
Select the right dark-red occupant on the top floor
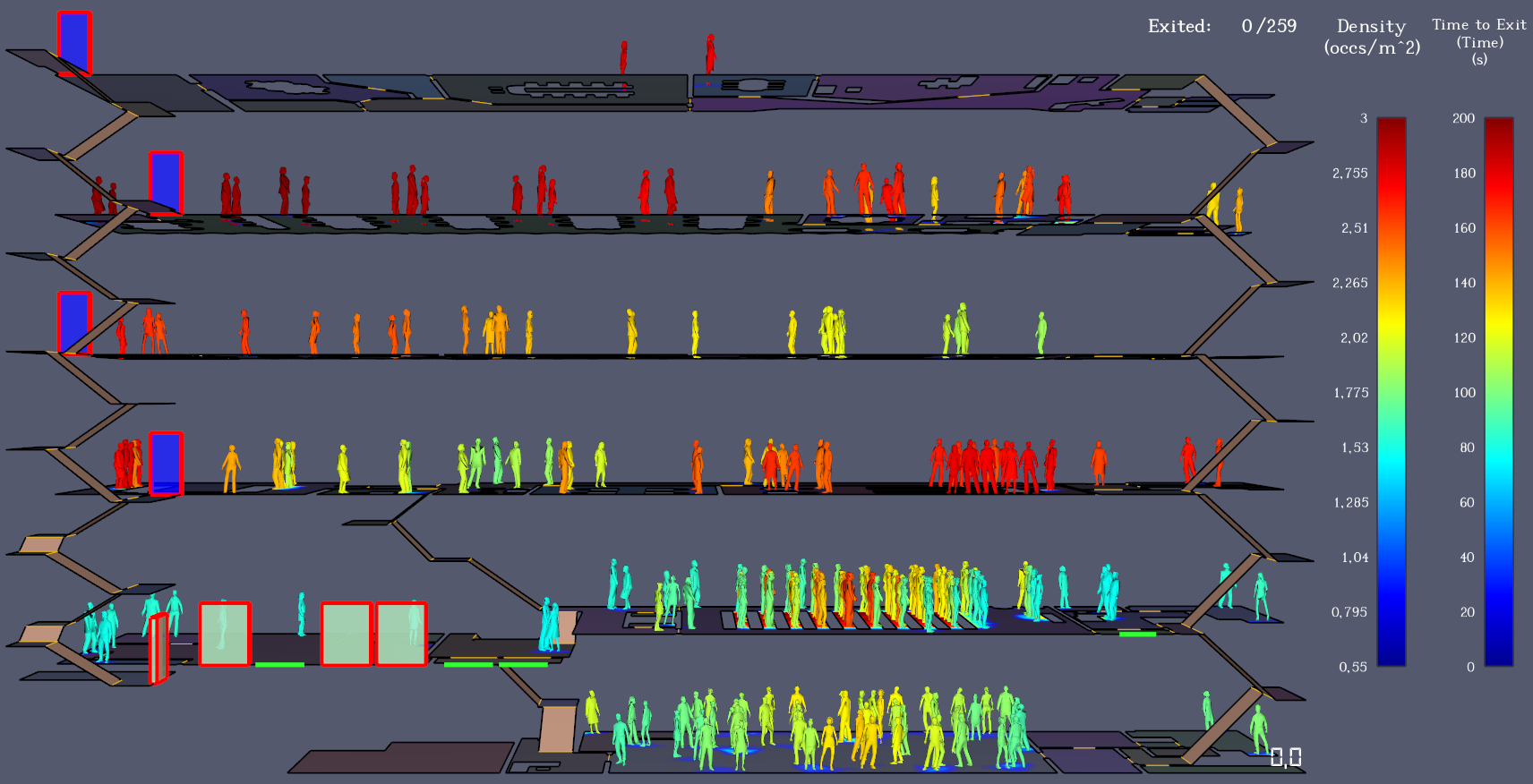[710, 54]
